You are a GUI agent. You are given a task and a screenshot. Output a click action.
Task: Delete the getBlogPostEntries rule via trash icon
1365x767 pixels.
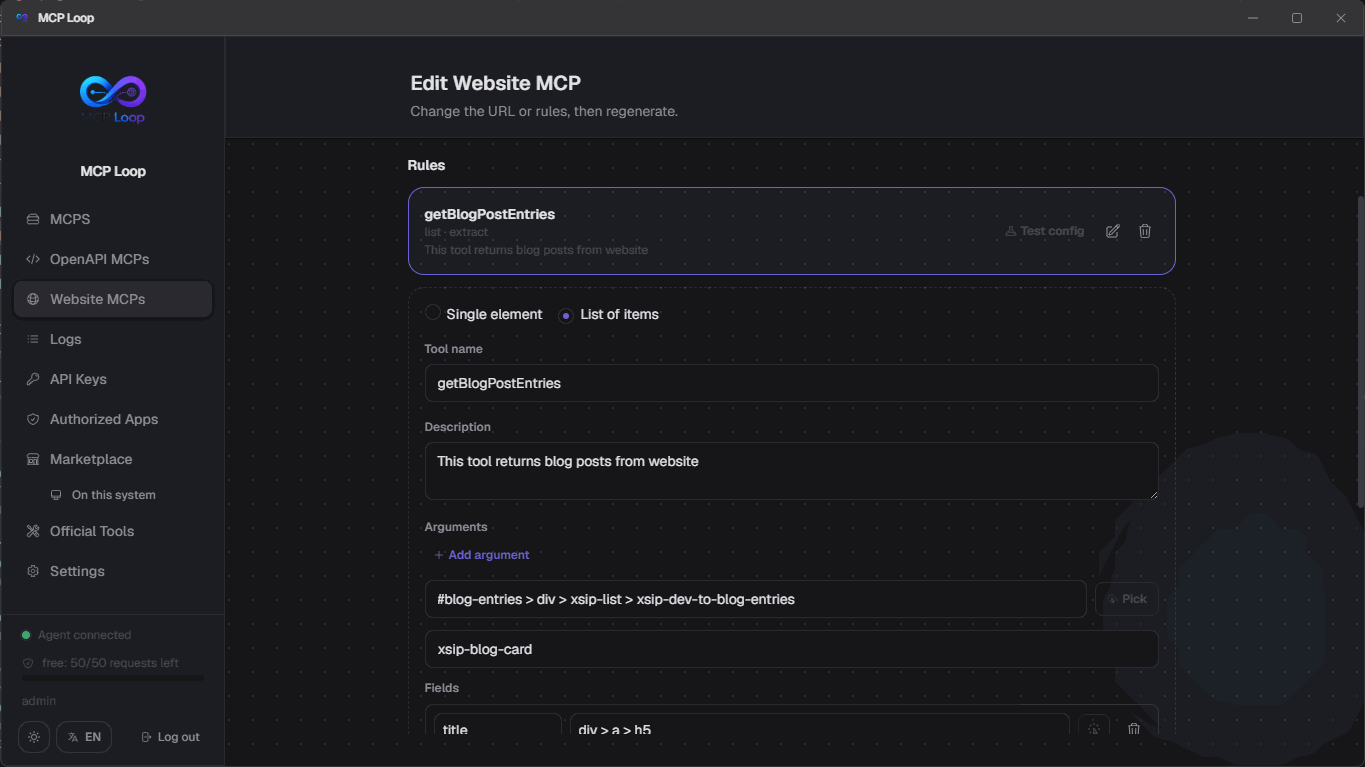coord(1145,231)
